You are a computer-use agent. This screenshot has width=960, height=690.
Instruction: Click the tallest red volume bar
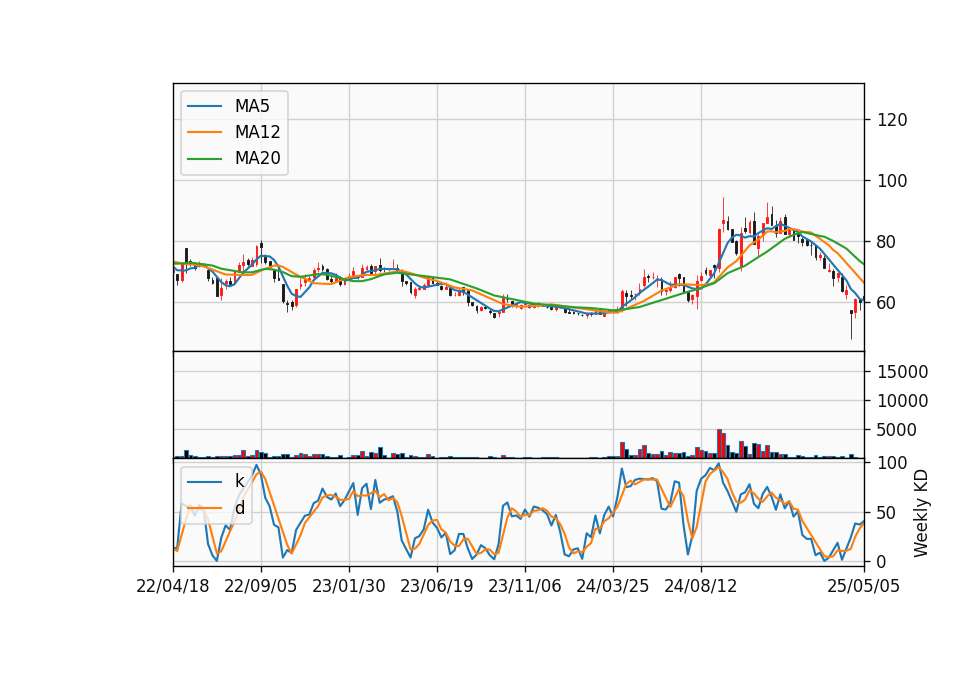tap(719, 444)
